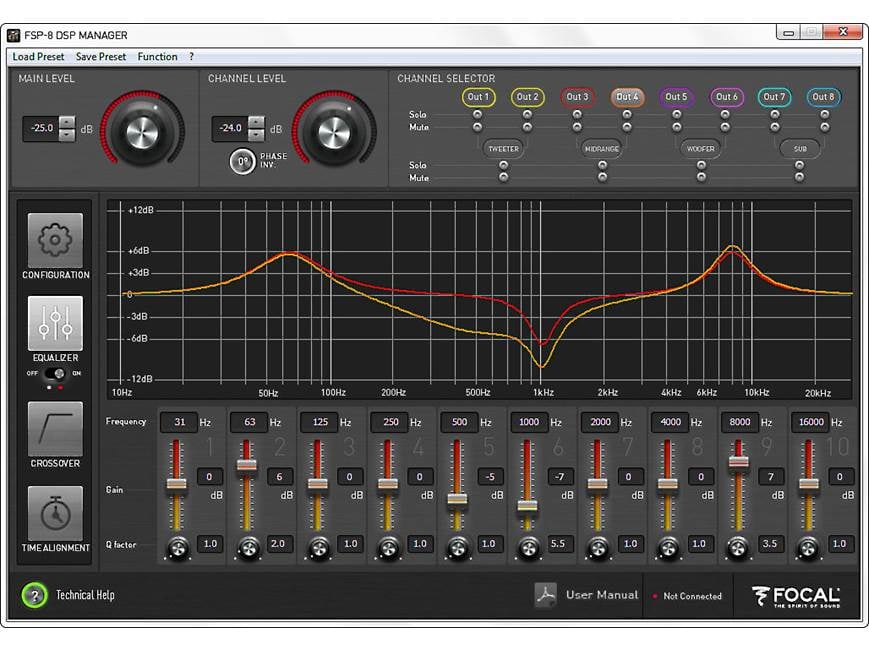The width and height of the screenshot is (869, 652).
Task: Enable Solo for Out 1
Action: pyautogui.click(x=477, y=114)
